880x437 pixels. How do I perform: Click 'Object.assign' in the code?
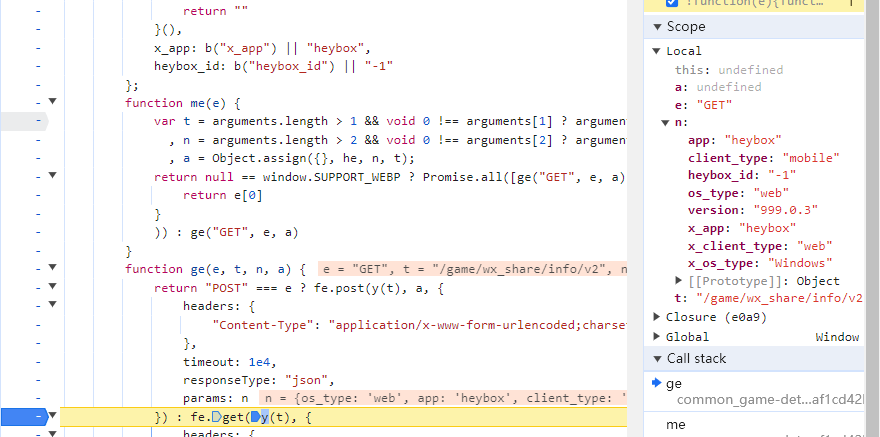(259, 158)
